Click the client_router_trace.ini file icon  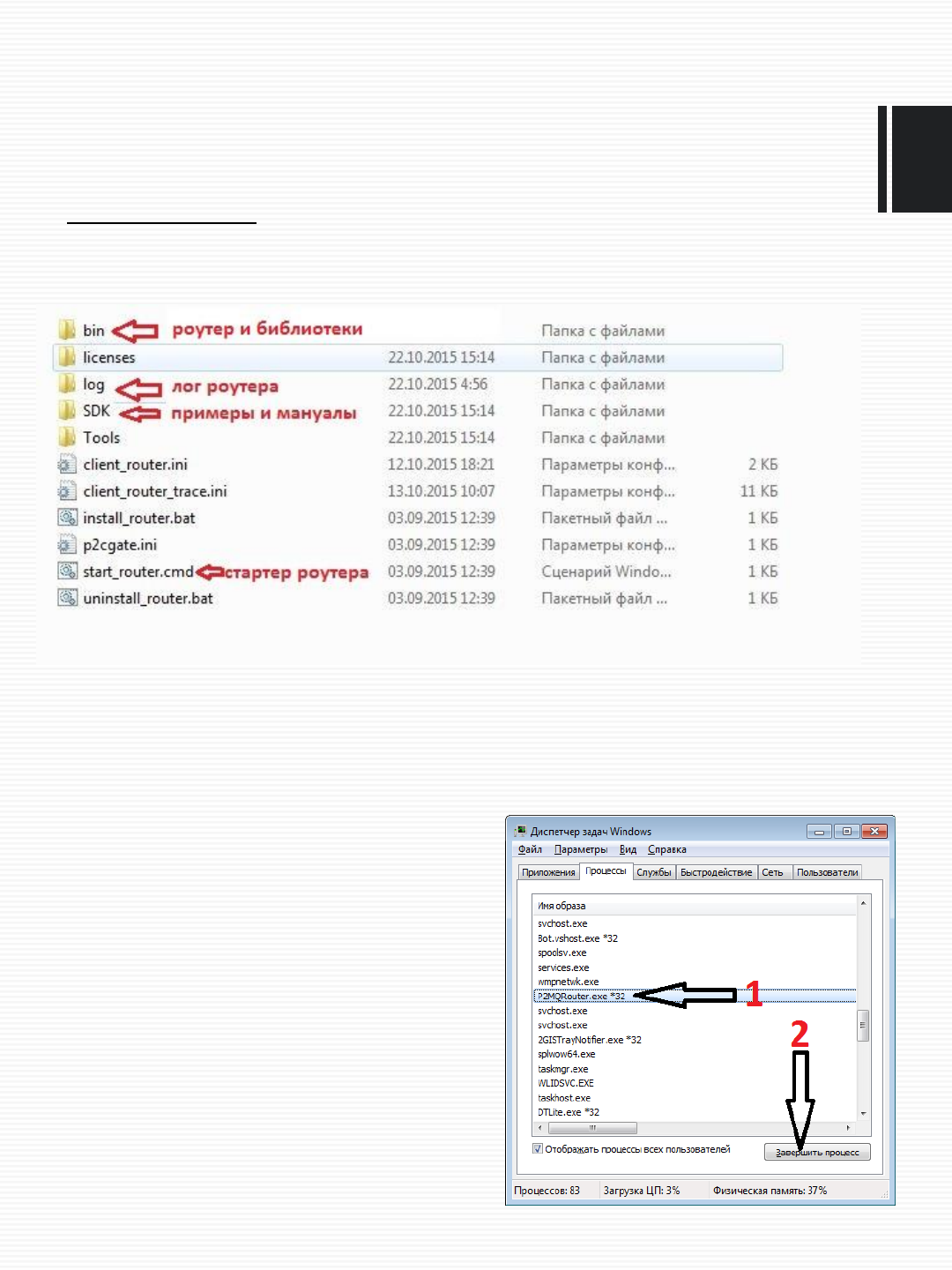[x=67, y=491]
